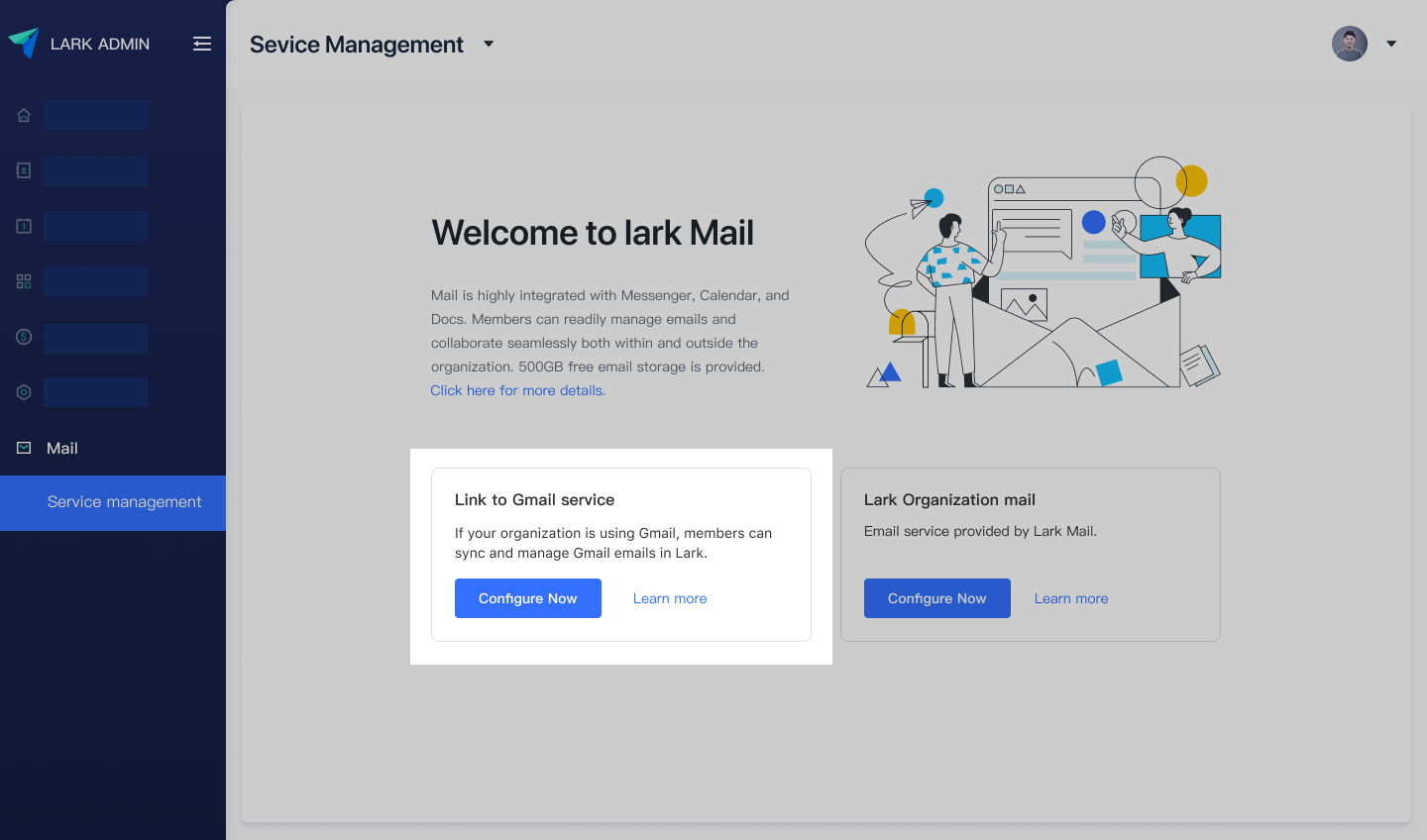Click the 'Link to Gmail service' card title
Image resolution: width=1427 pixels, height=840 pixels.
click(534, 500)
